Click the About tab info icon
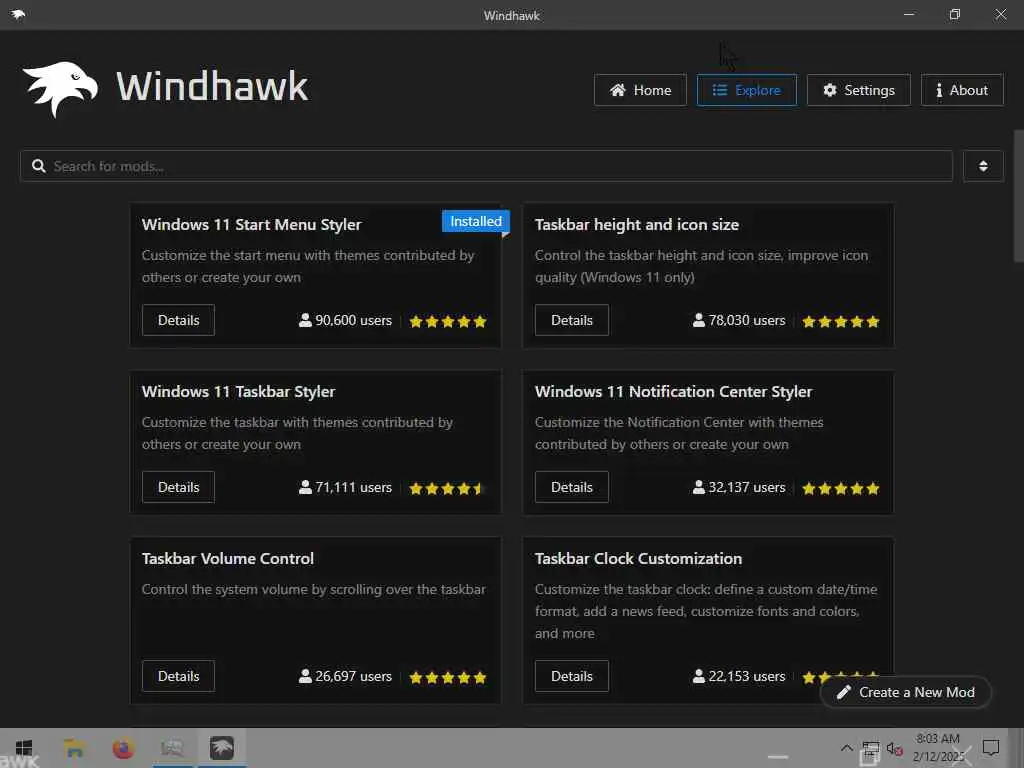This screenshot has height=768, width=1024. (x=939, y=90)
